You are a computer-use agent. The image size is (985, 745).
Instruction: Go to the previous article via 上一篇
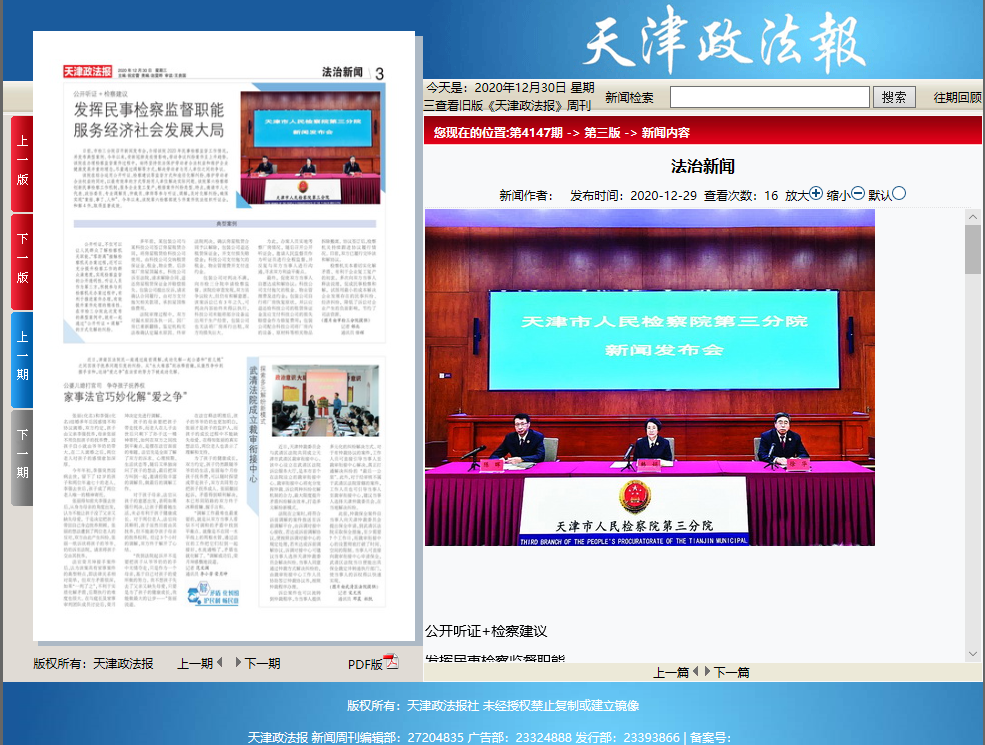click(671, 672)
